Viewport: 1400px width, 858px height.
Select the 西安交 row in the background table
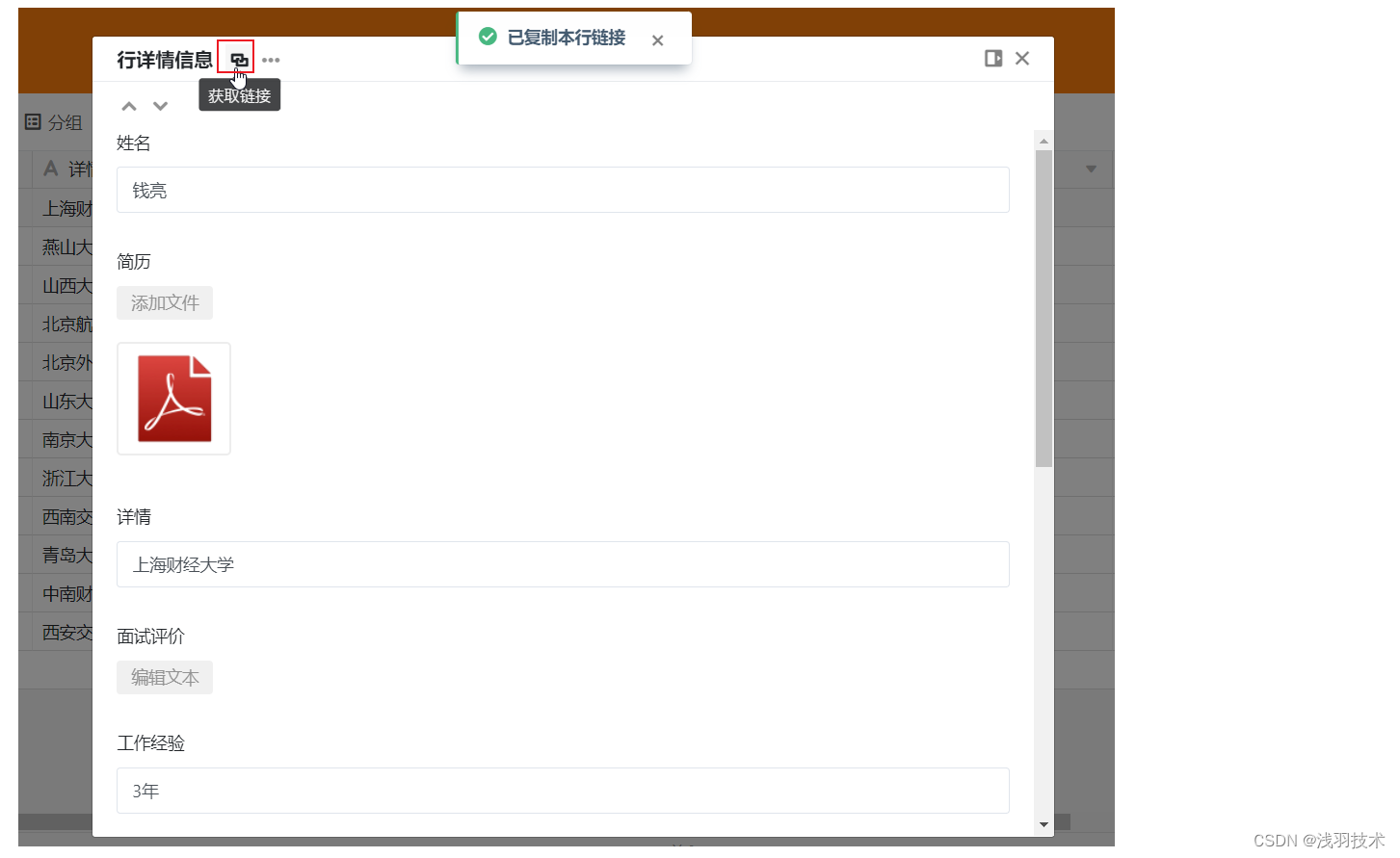coord(67,633)
